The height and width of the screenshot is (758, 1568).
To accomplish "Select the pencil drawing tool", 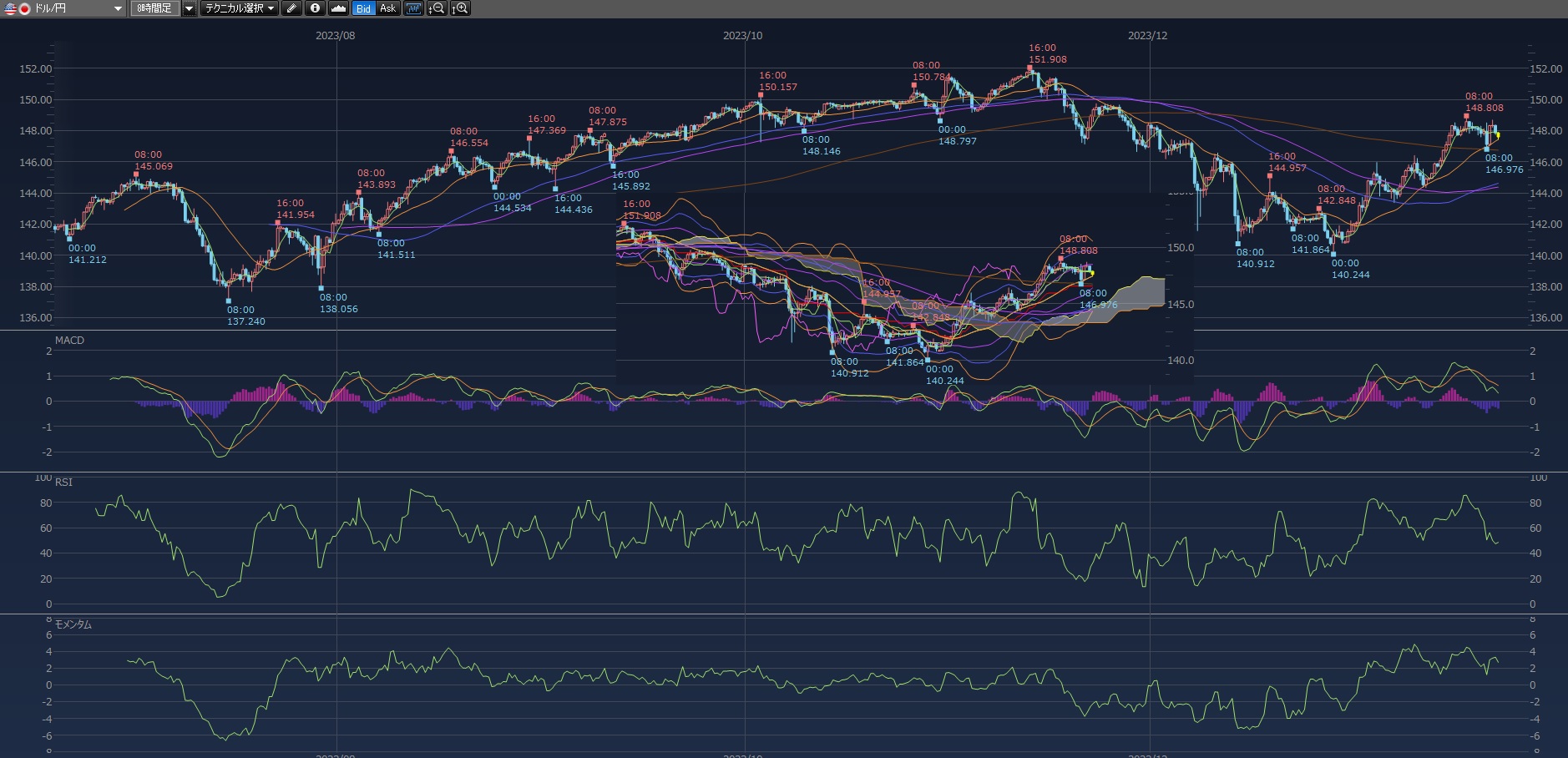I will pyautogui.click(x=291, y=8).
